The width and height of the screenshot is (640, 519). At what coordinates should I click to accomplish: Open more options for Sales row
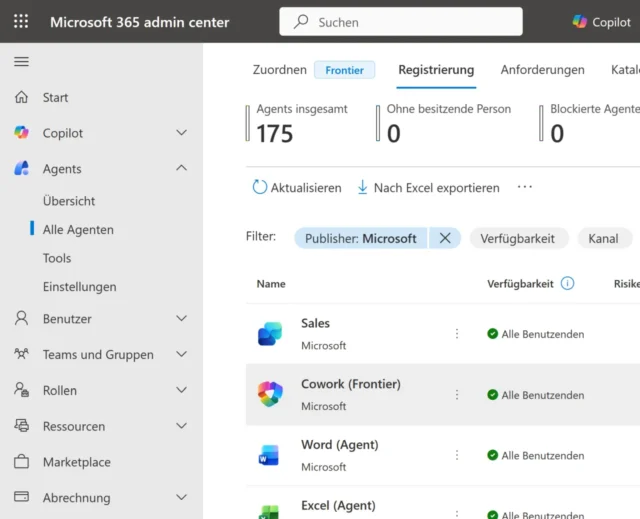coord(457,334)
